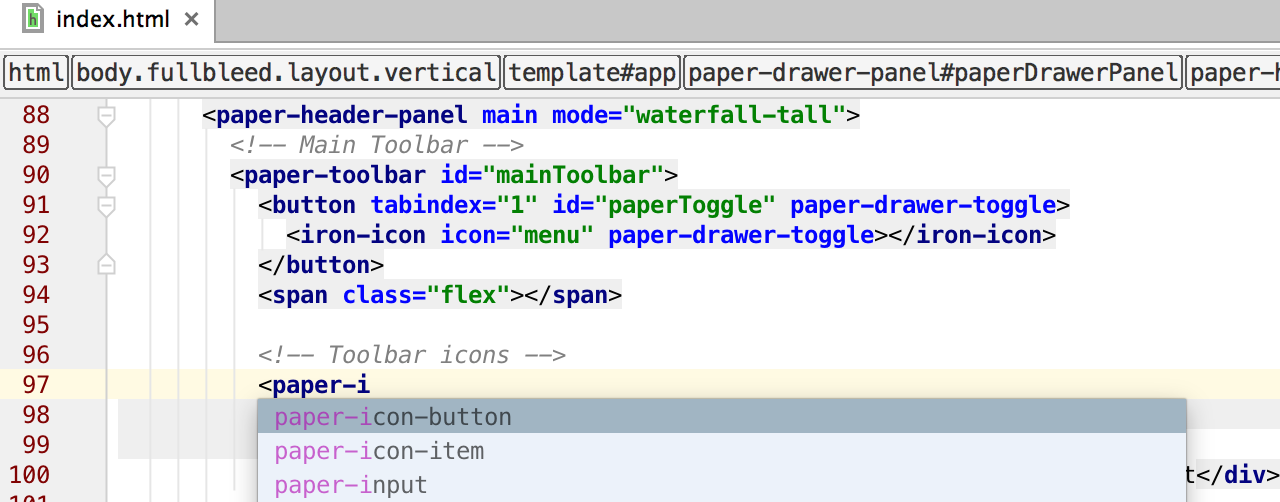Click the icon="menu" attribute on iron-icon

tap(518, 235)
